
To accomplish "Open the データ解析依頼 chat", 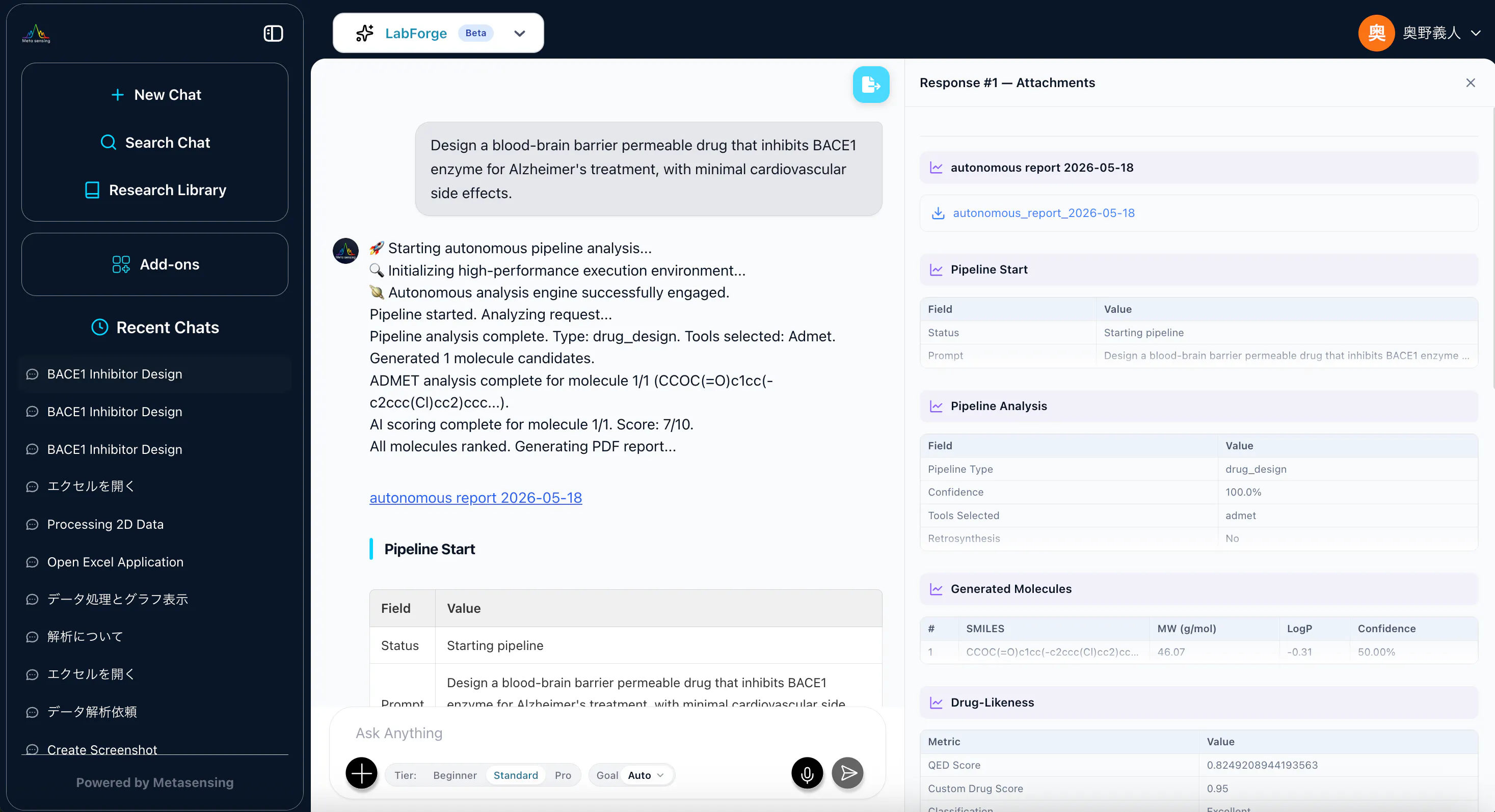I will tap(154, 712).
